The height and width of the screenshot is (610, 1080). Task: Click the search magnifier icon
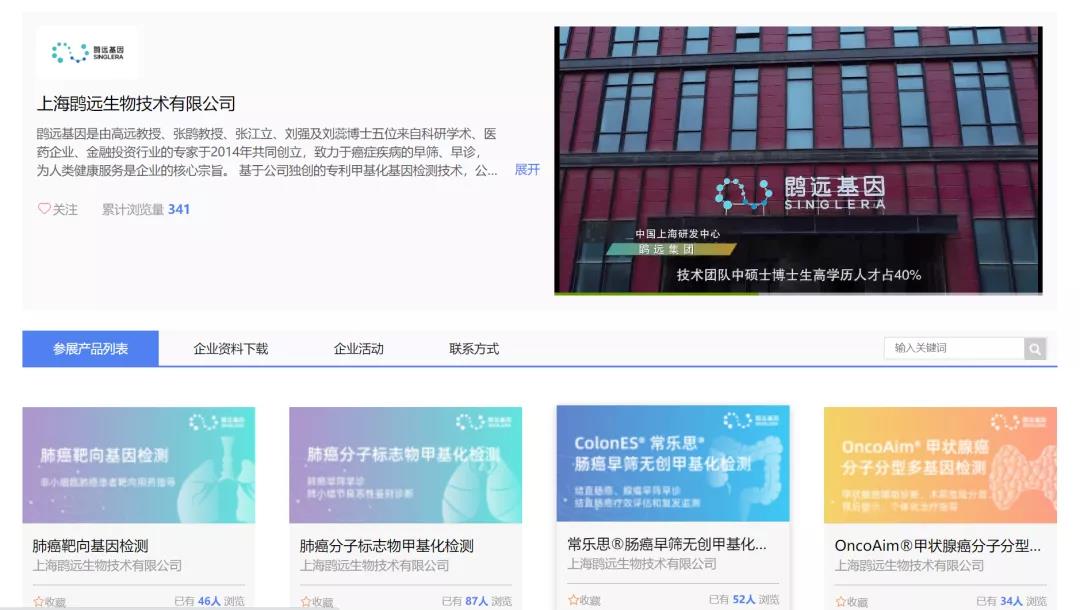click(1035, 349)
